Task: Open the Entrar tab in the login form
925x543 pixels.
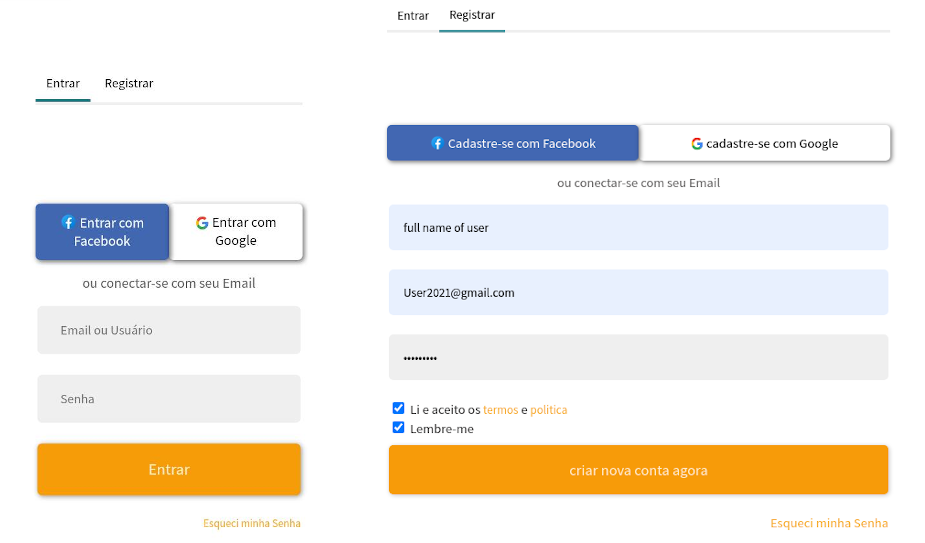Action: point(63,83)
